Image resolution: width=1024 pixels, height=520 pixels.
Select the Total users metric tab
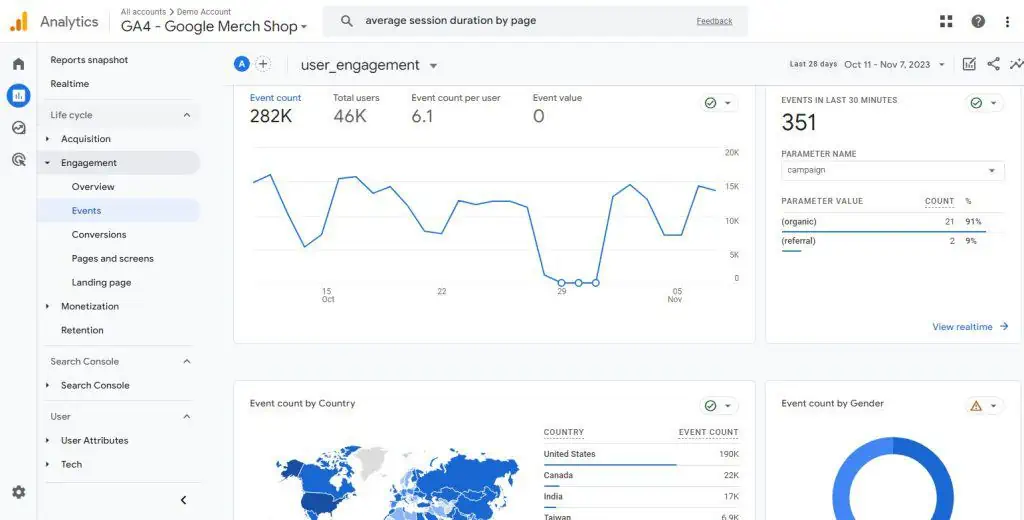pyautogui.click(x=356, y=108)
